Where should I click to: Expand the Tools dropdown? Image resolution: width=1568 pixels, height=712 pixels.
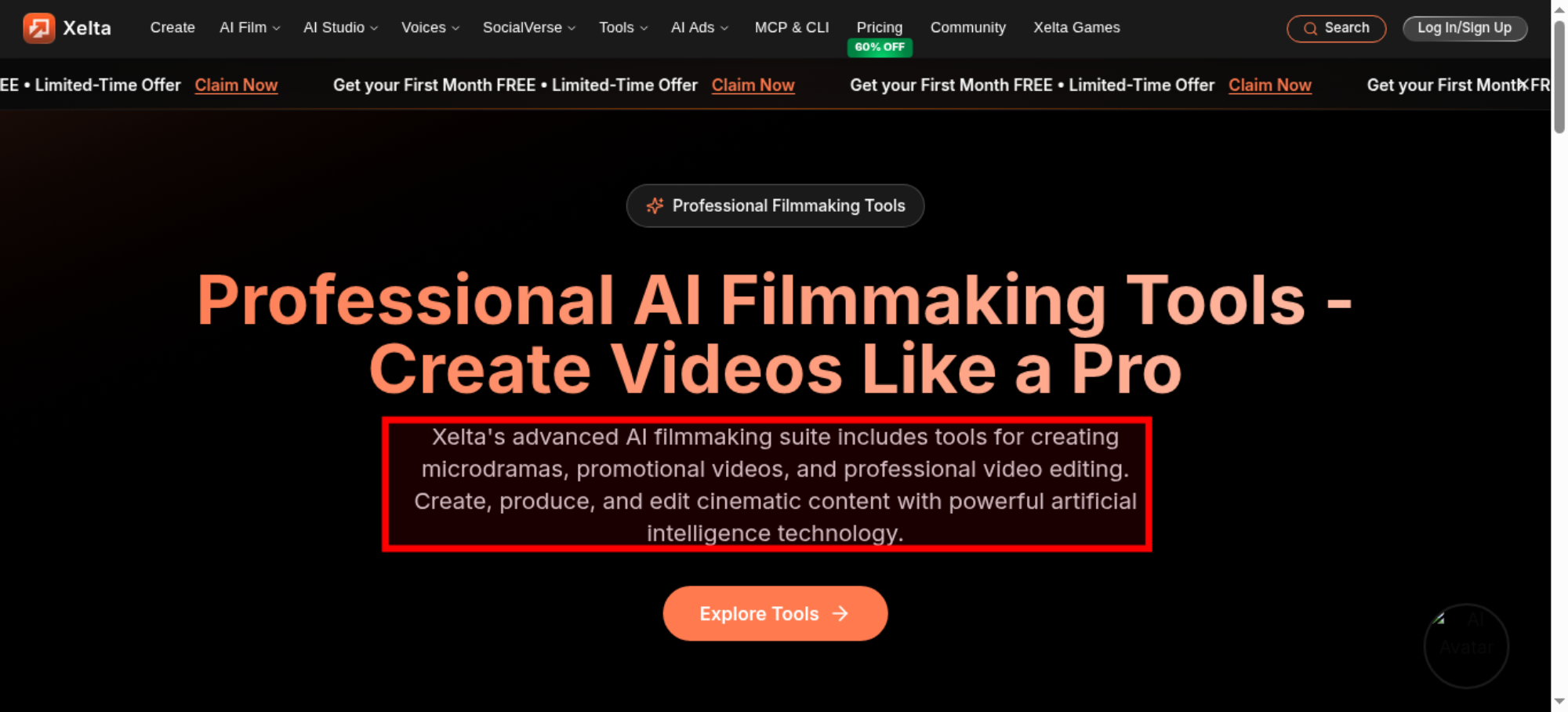(623, 27)
